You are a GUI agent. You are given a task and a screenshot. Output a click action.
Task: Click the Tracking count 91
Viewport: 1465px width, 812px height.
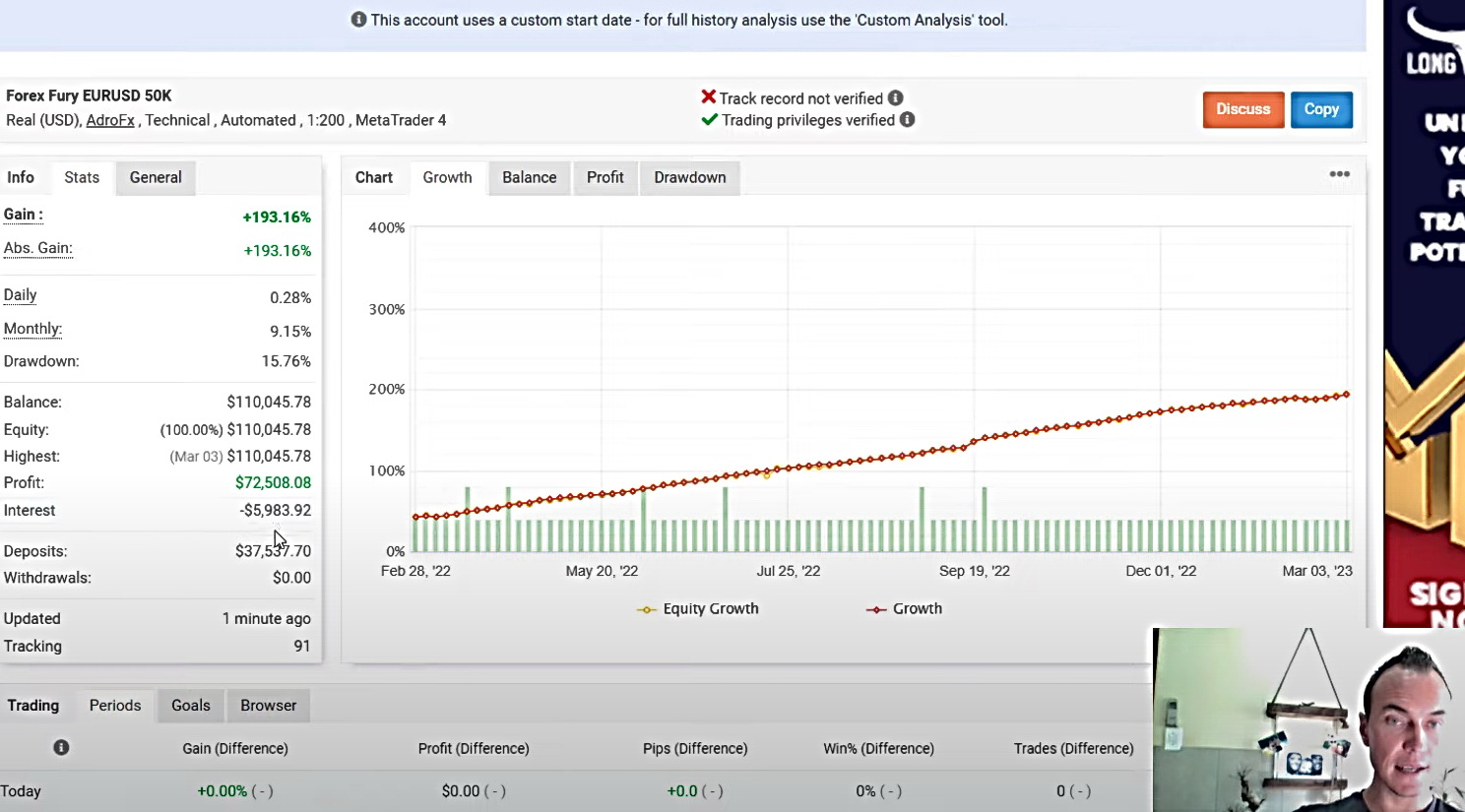[x=301, y=646]
